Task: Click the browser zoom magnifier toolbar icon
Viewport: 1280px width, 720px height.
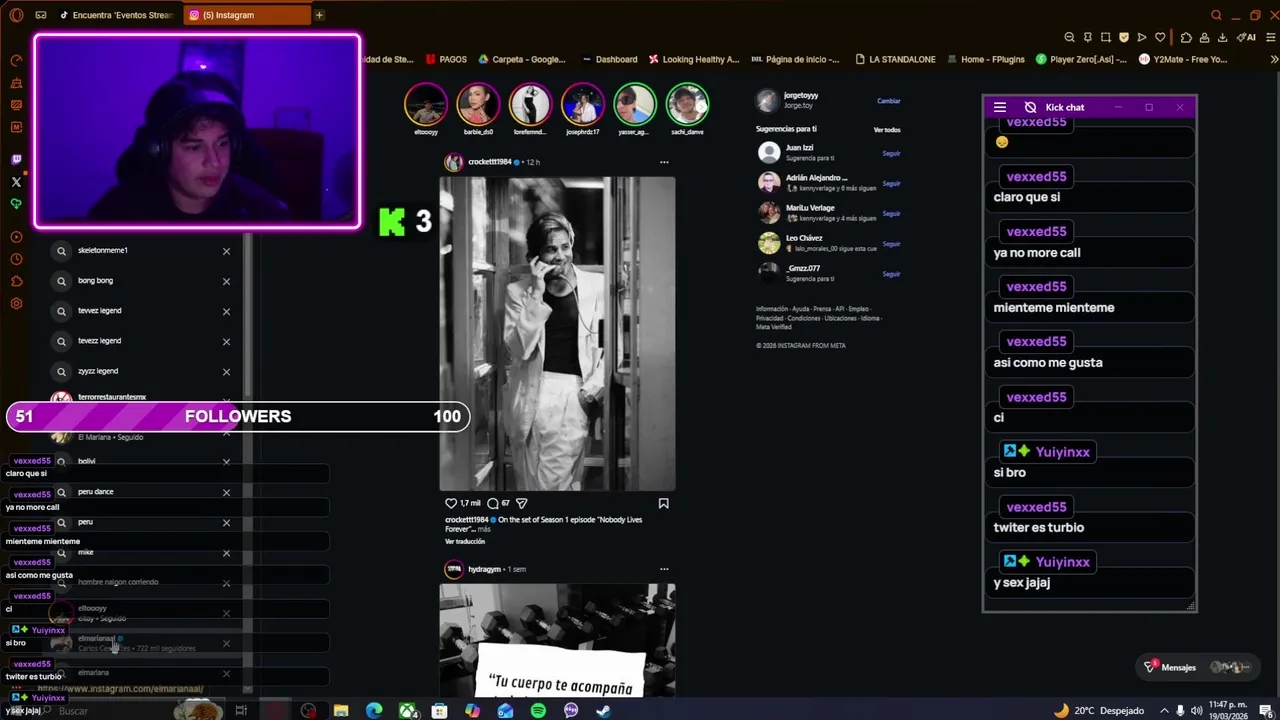Action: click(1069, 37)
